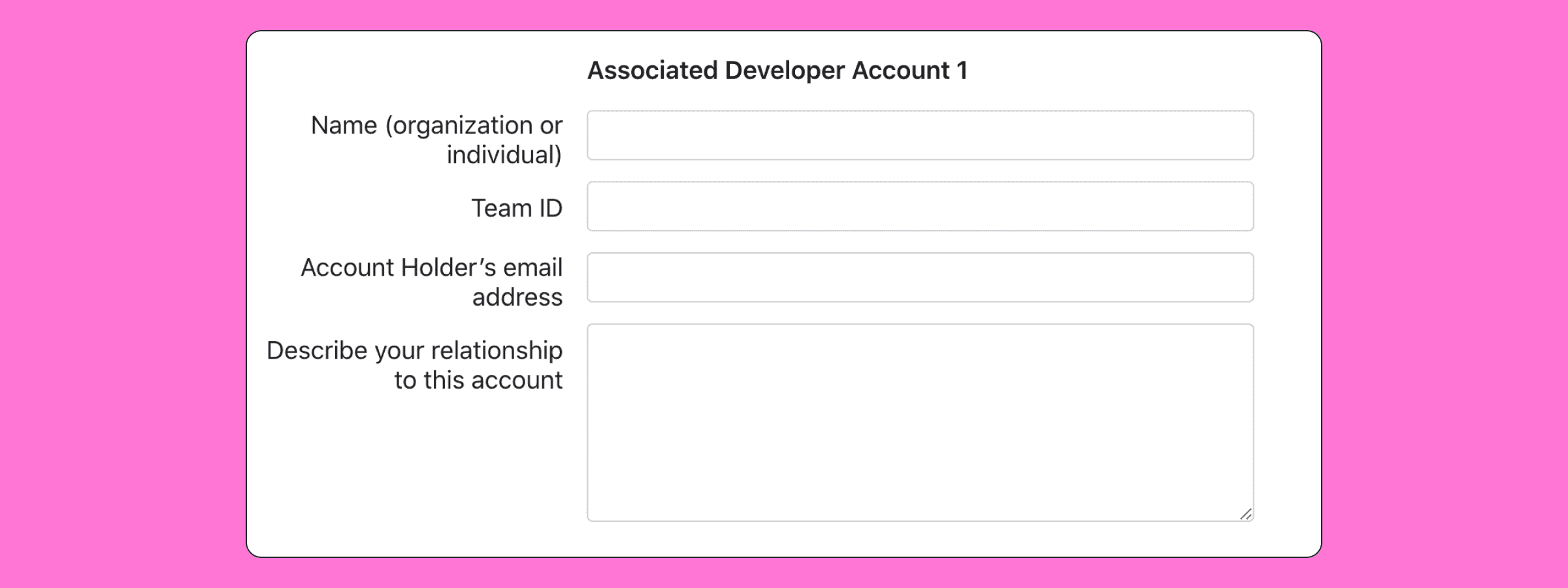
Task: Select the Name (organization or individual) label
Action: click(436, 140)
